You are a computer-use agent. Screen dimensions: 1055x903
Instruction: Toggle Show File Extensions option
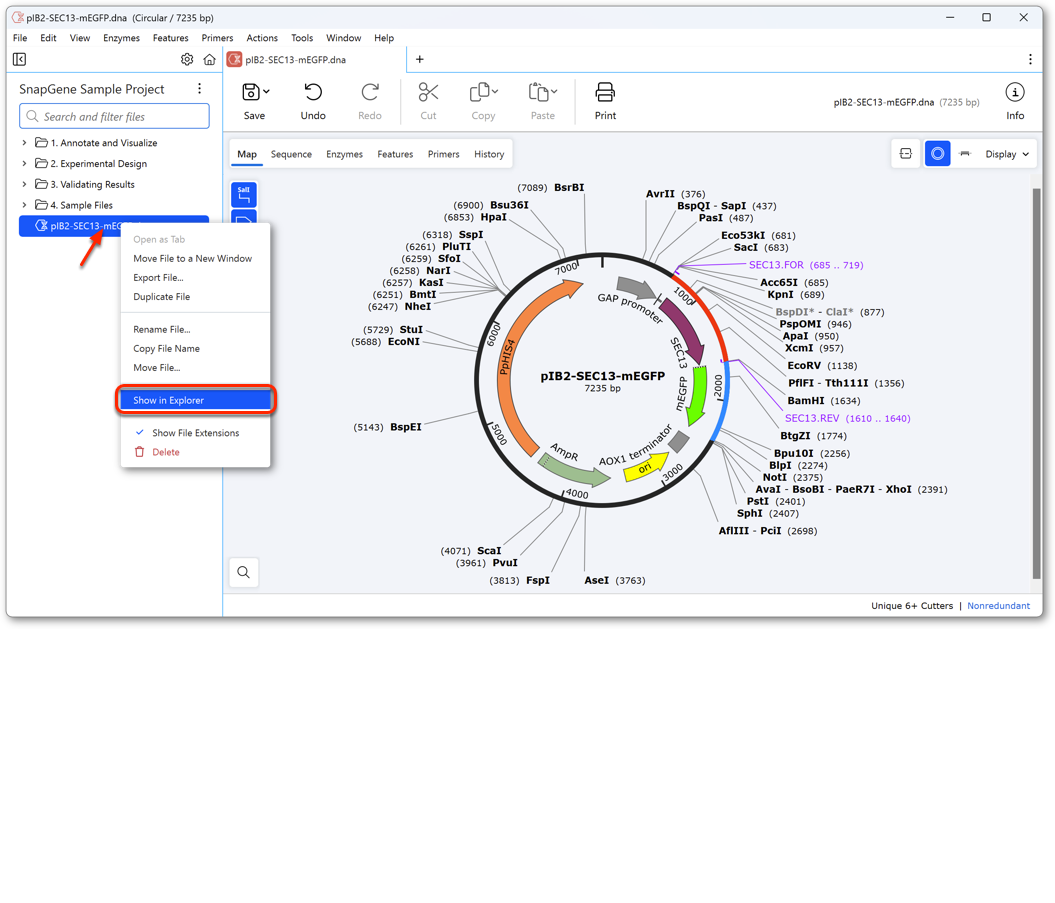click(195, 433)
